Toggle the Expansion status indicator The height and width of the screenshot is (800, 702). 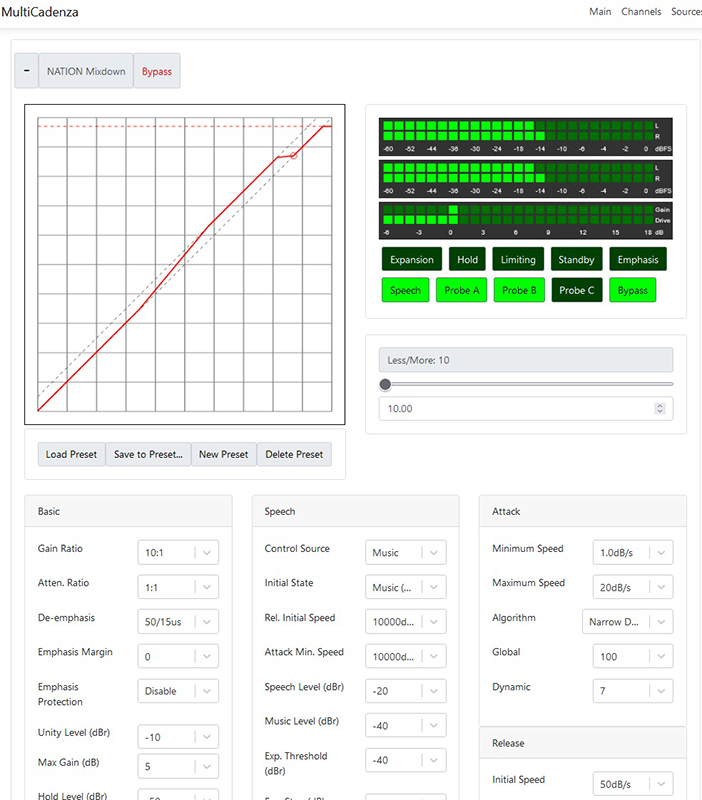point(412,260)
